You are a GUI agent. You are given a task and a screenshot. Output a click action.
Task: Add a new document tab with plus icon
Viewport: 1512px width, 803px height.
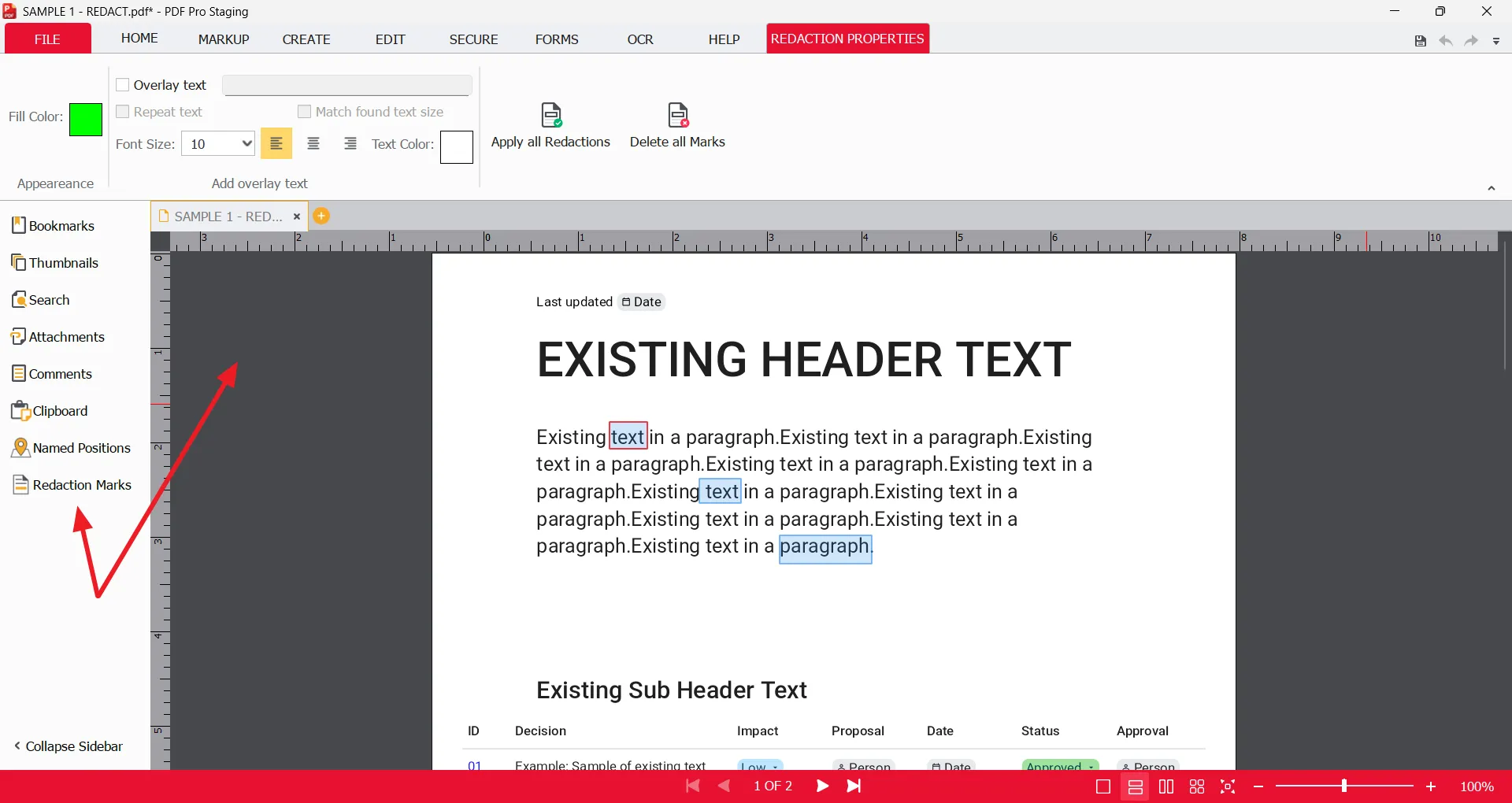pos(321,216)
